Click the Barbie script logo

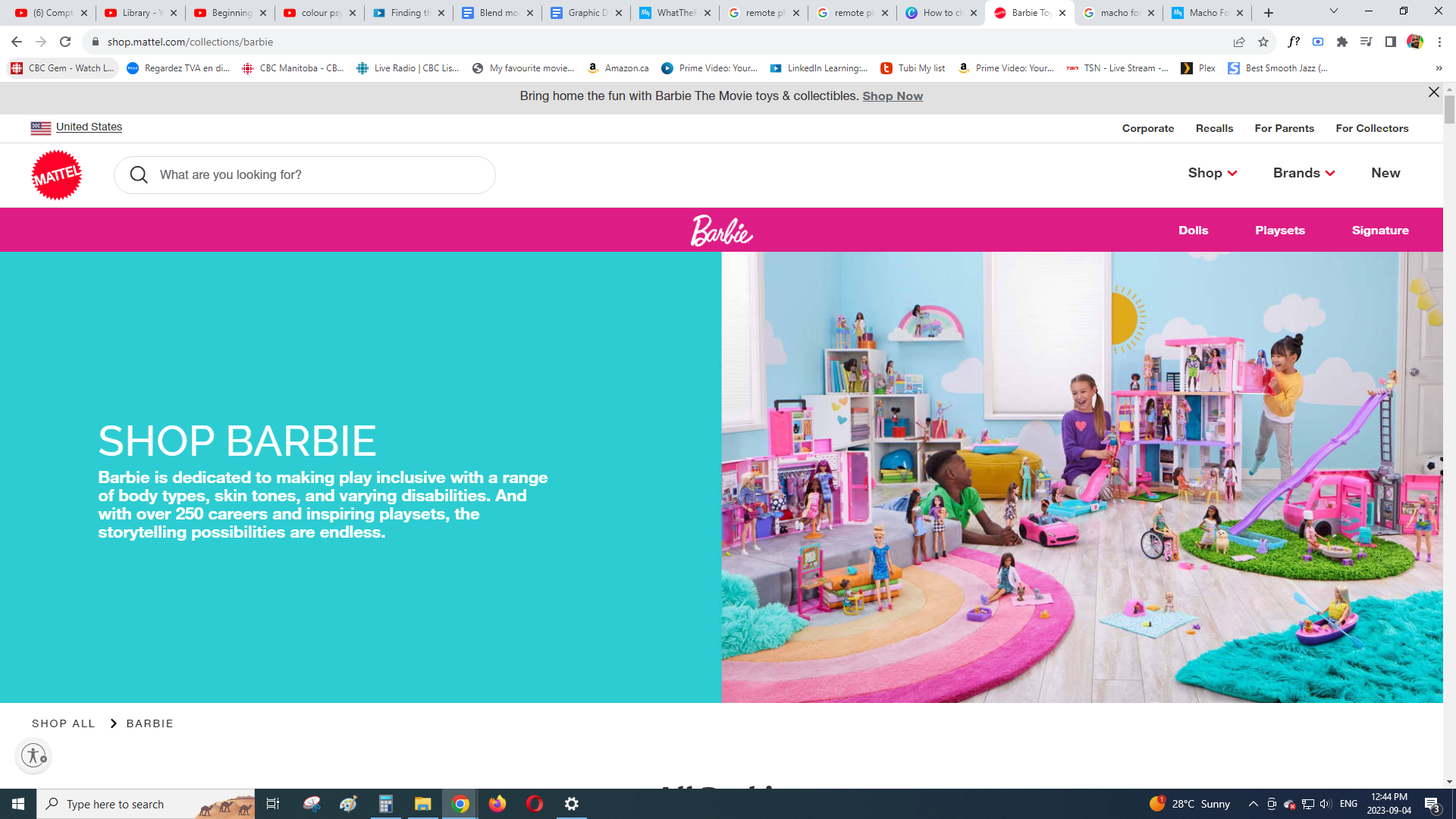coord(721,231)
